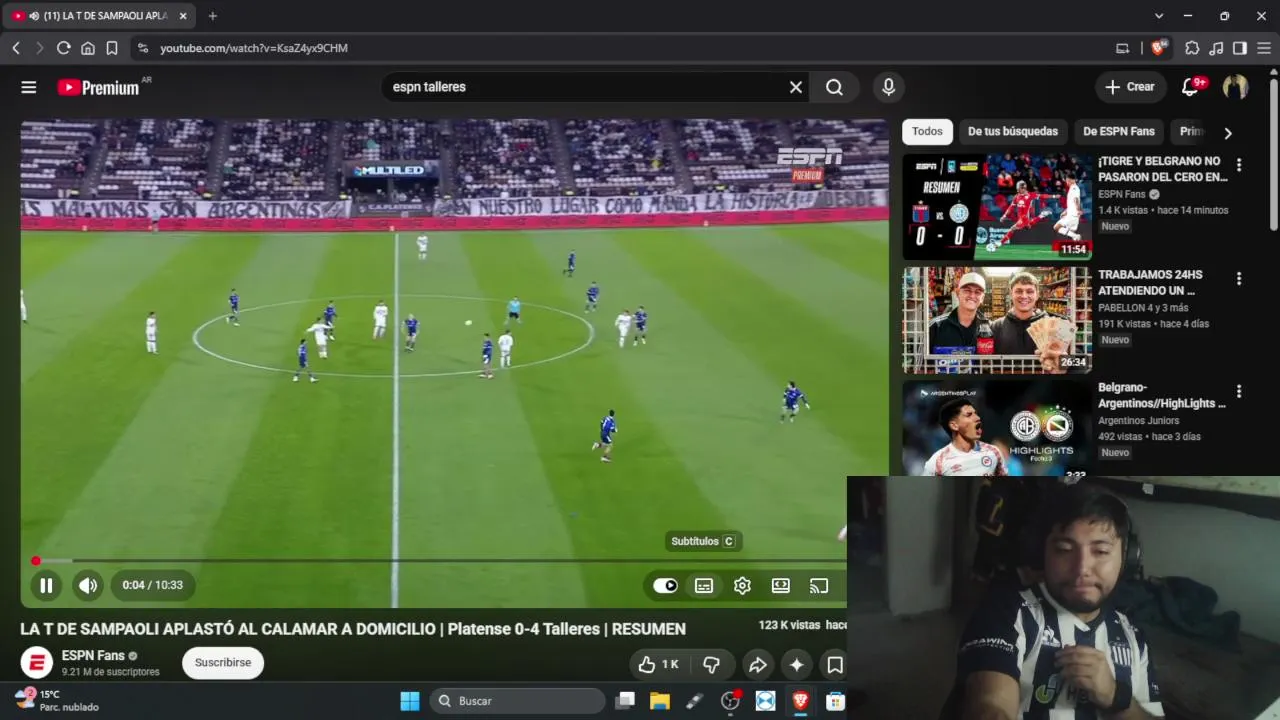Turn on subtitles in the player
Image resolution: width=1280 pixels, height=720 pixels.
[x=704, y=586]
